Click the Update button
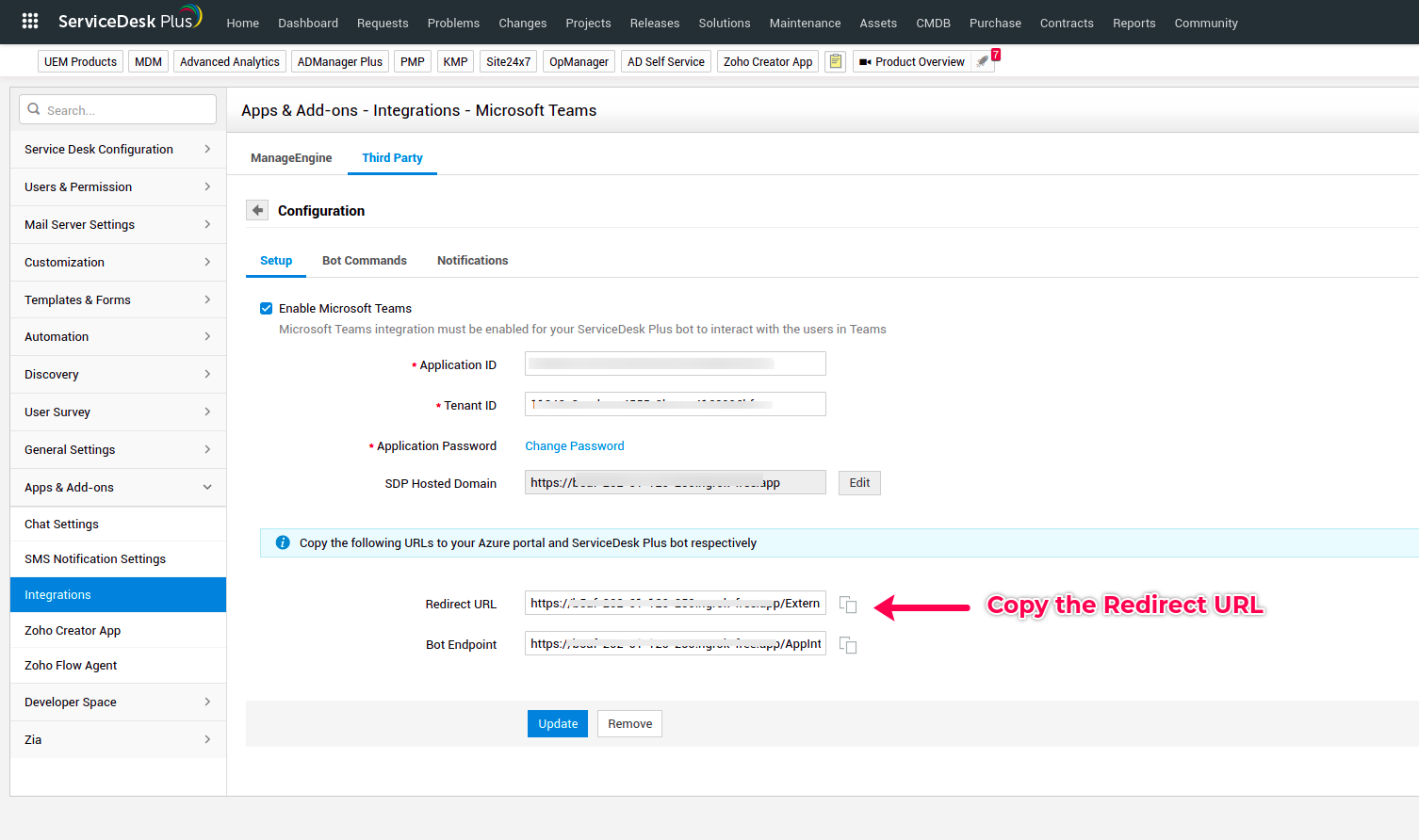The width and height of the screenshot is (1419, 840). 558,724
